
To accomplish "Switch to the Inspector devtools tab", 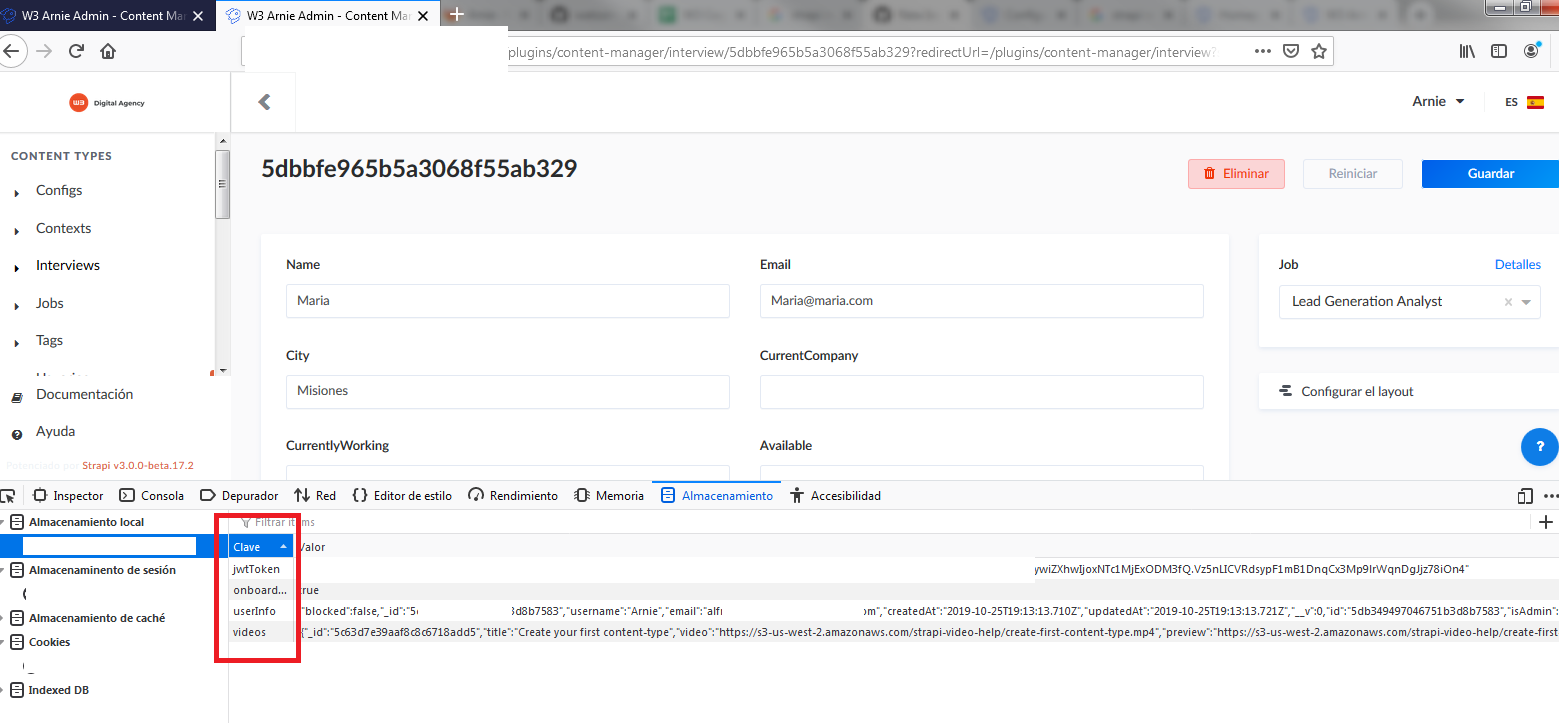I will (77, 495).
